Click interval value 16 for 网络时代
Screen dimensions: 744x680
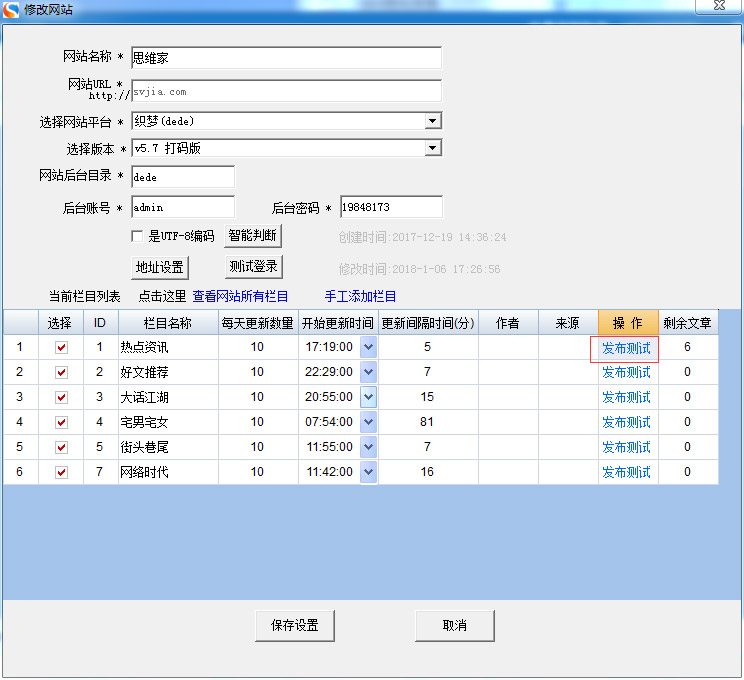coord(427,472)
